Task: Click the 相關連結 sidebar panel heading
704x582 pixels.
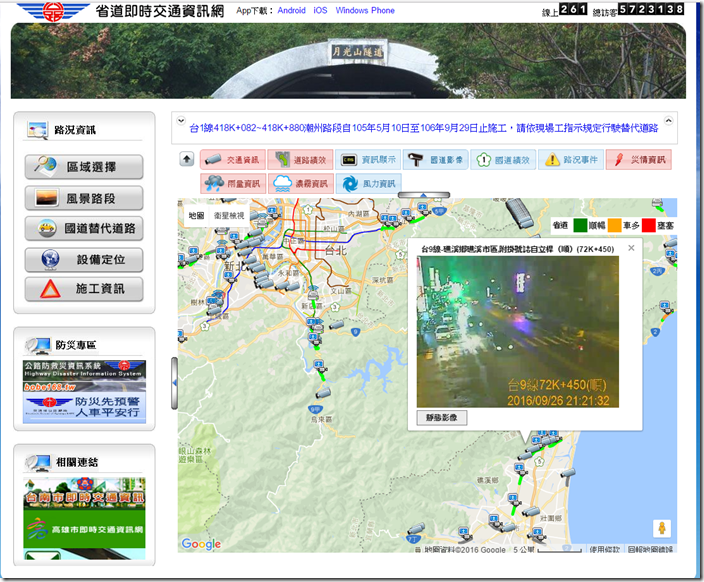Action: click(76, 462)
